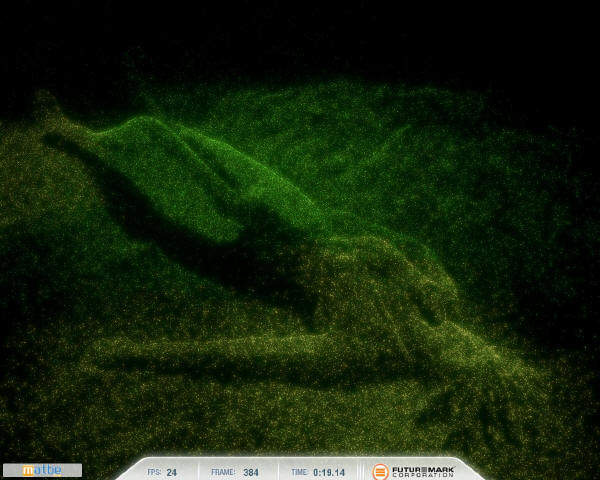The height and width of the screenshot is (480, 600).
Task: Click the TIME label
Action: click(299, 472)
